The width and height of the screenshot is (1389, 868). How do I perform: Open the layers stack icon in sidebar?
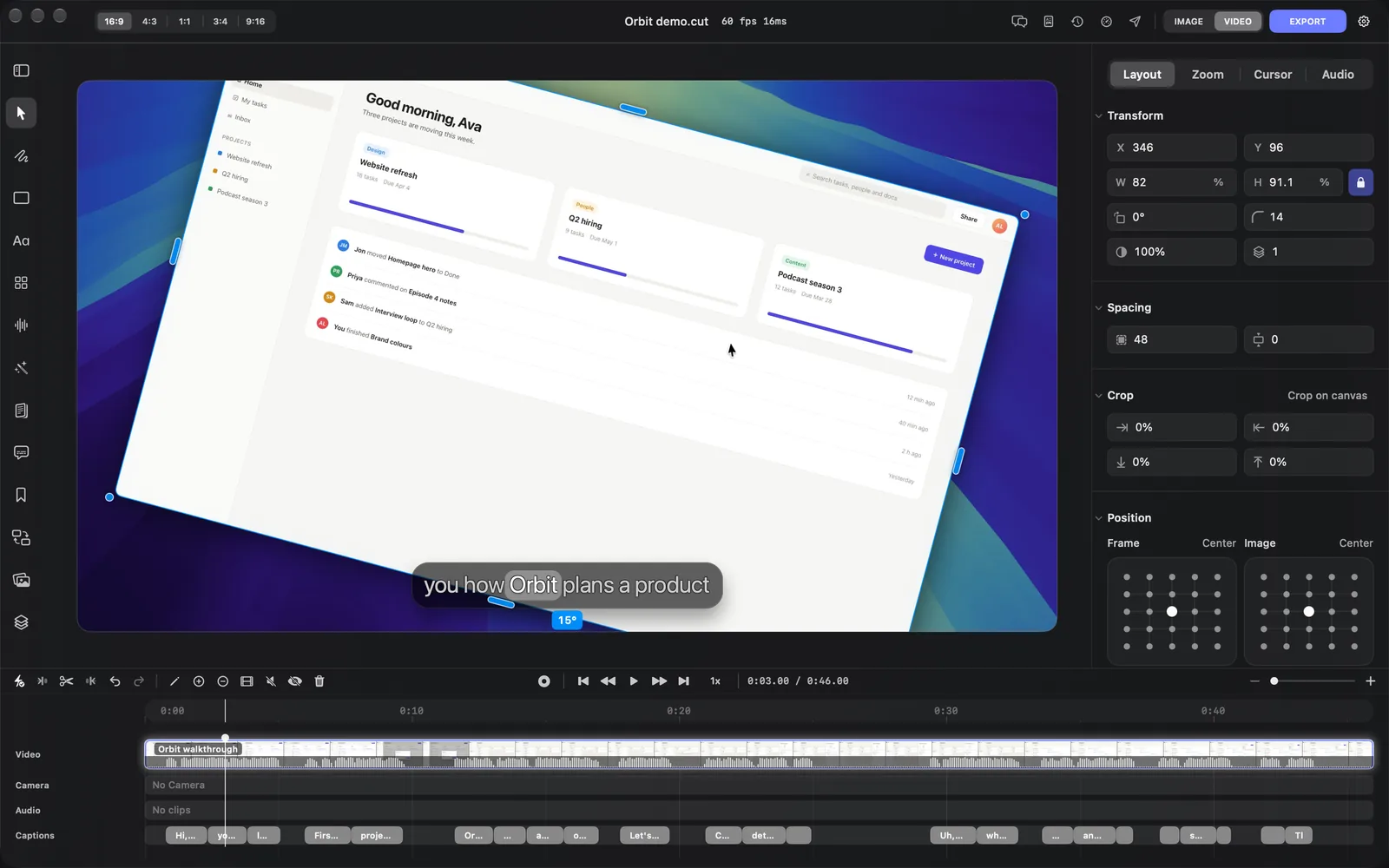coord(21,622)
